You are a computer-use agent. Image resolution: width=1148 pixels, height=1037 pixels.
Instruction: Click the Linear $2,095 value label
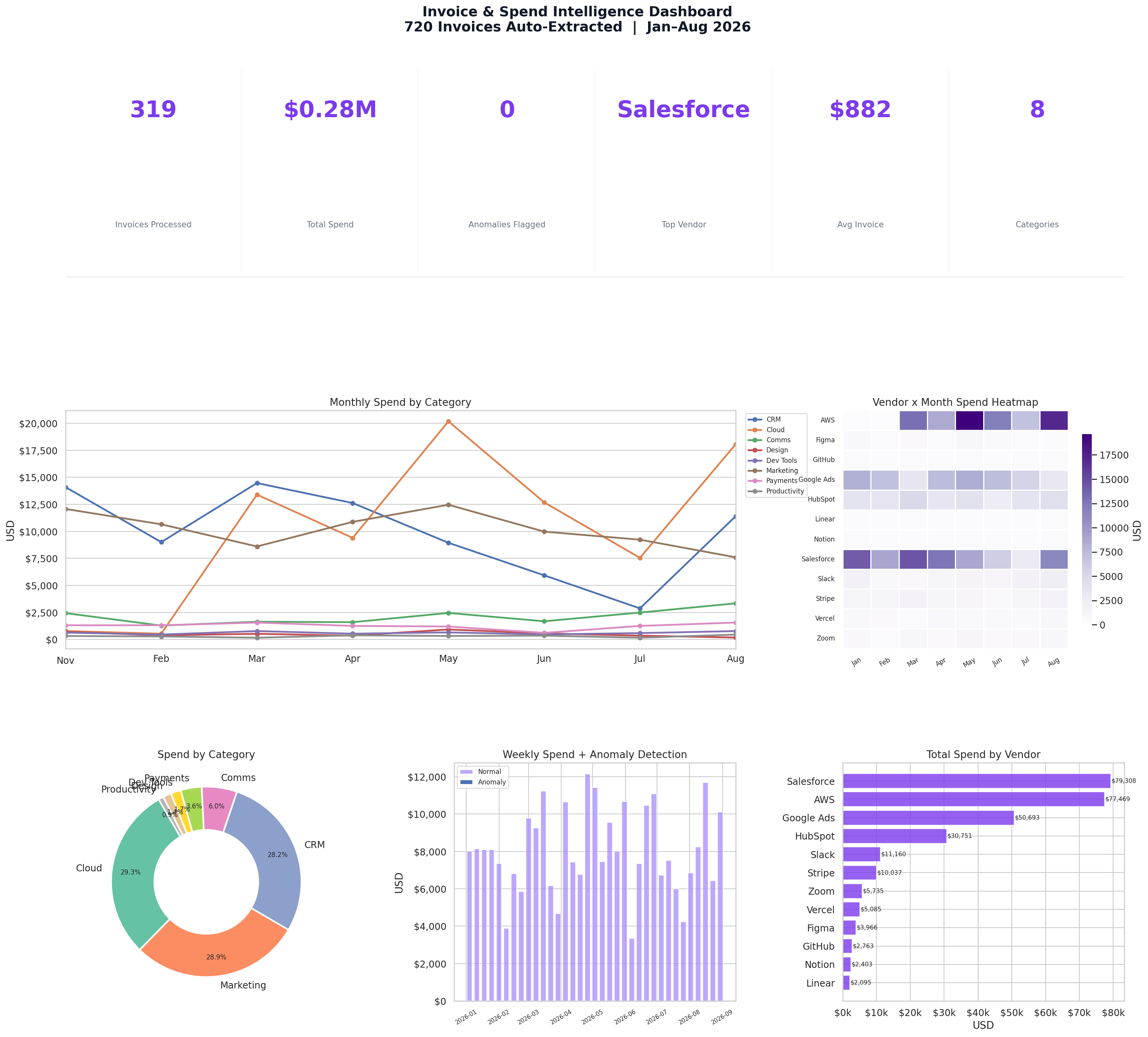click(x=861, y=983)
